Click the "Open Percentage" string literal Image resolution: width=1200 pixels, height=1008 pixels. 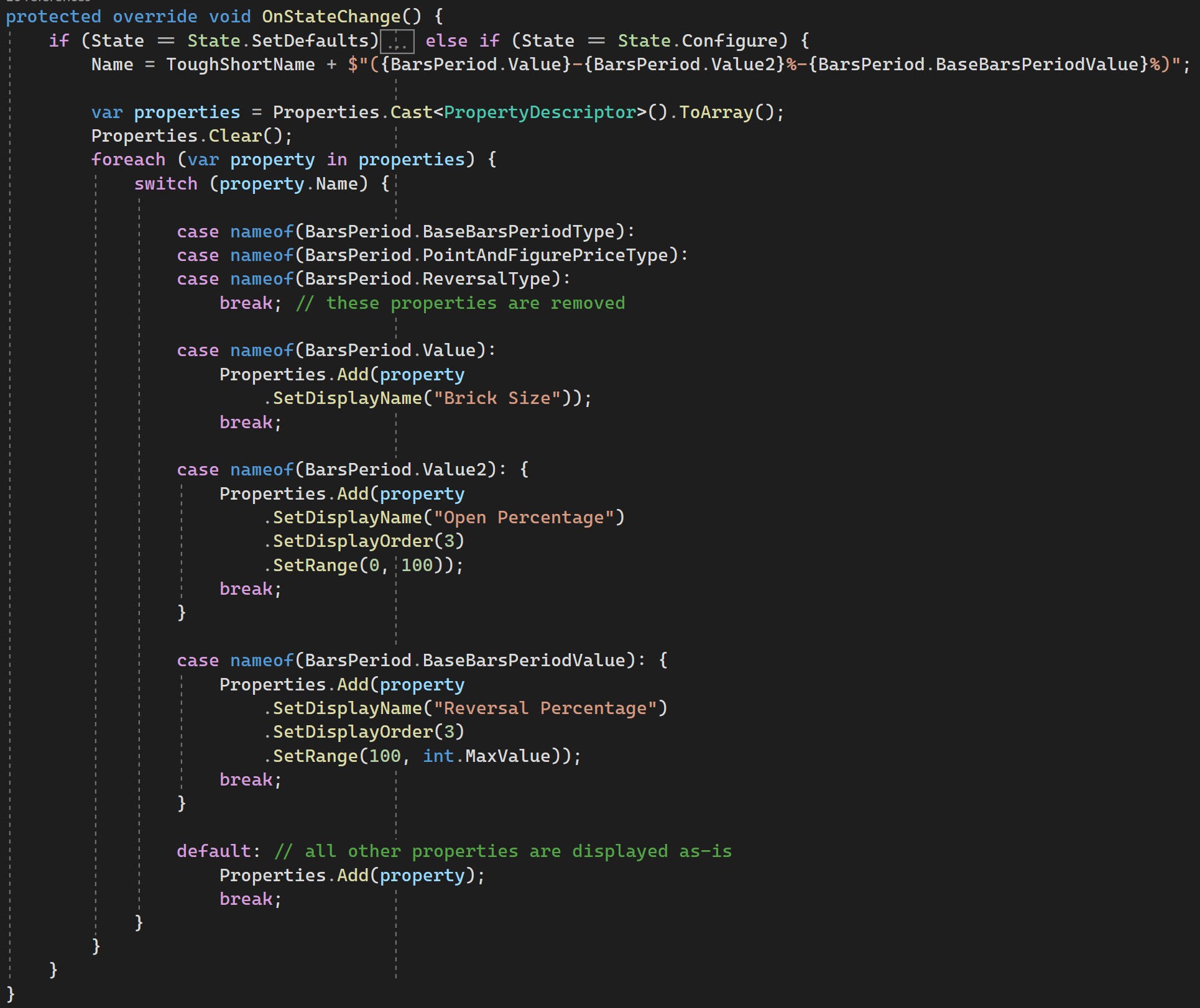pos(524,518)
